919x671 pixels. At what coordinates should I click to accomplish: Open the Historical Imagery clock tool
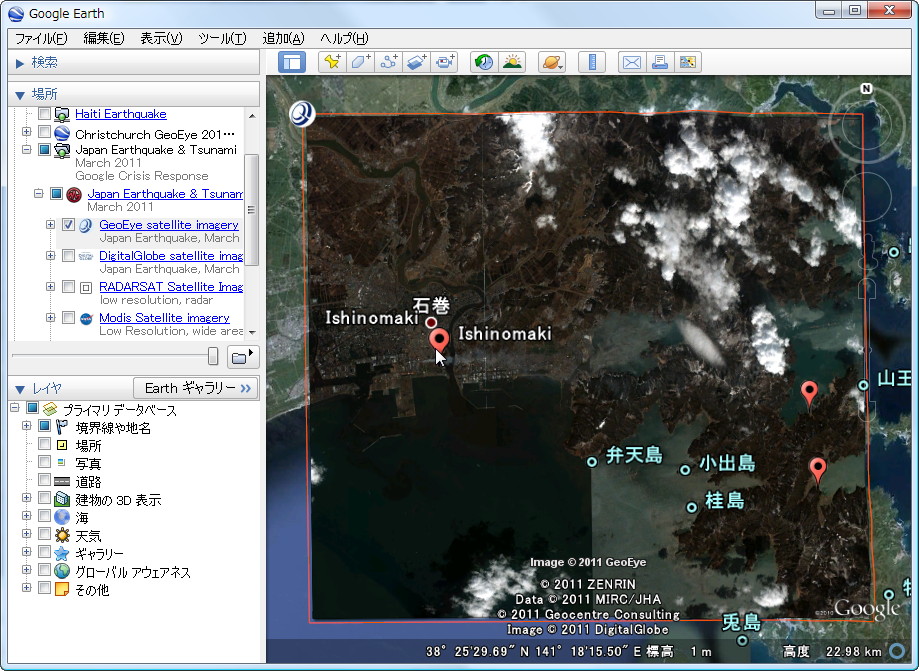[x=483, y=62]
